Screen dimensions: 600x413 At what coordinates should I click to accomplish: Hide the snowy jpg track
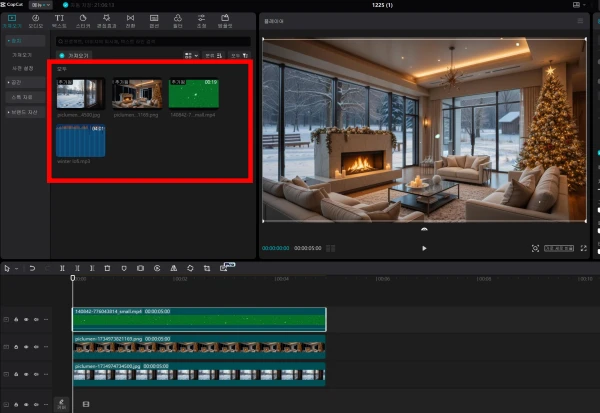tap(26, 374)
